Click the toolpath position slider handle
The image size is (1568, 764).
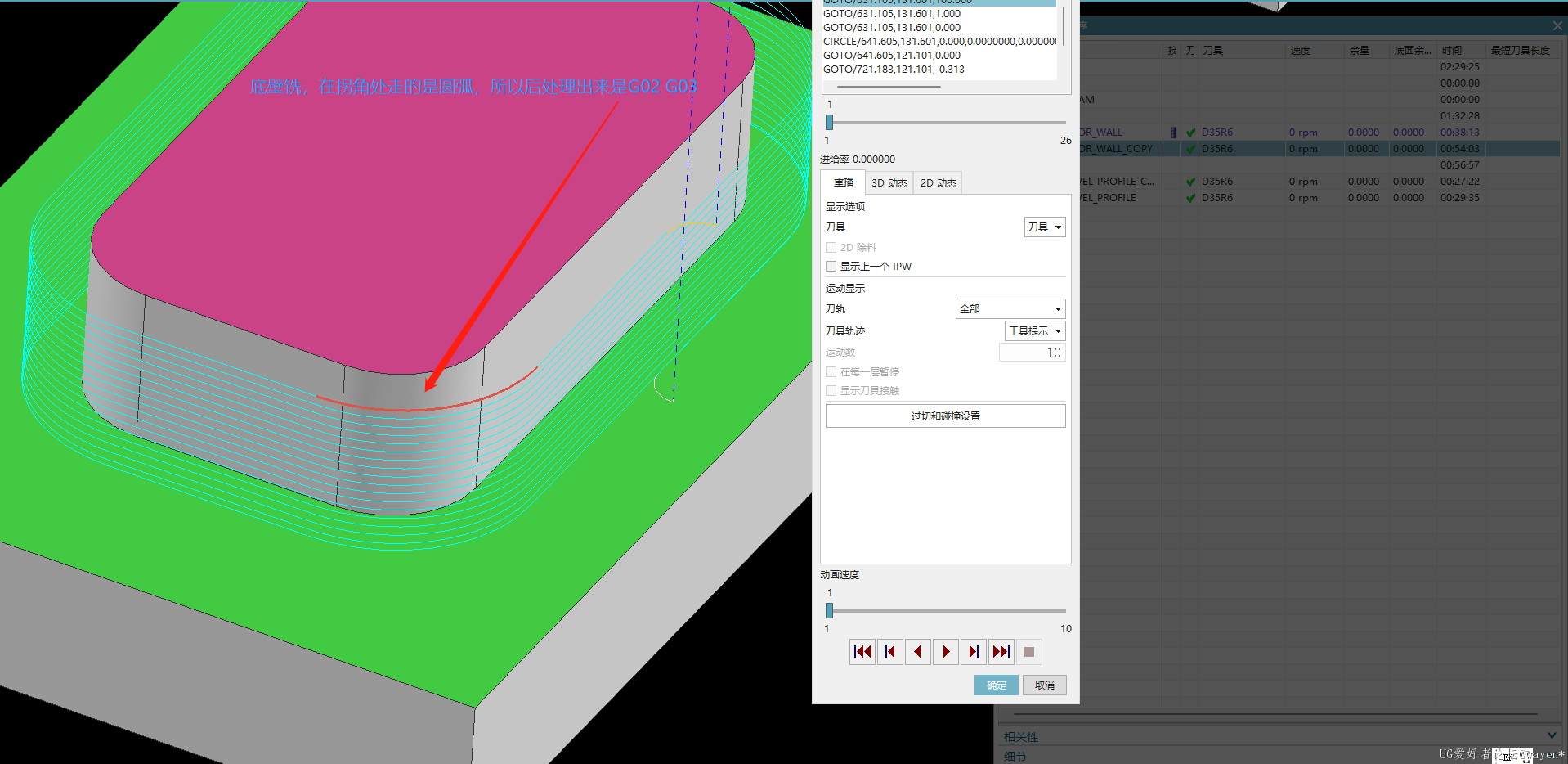[829, 122]
